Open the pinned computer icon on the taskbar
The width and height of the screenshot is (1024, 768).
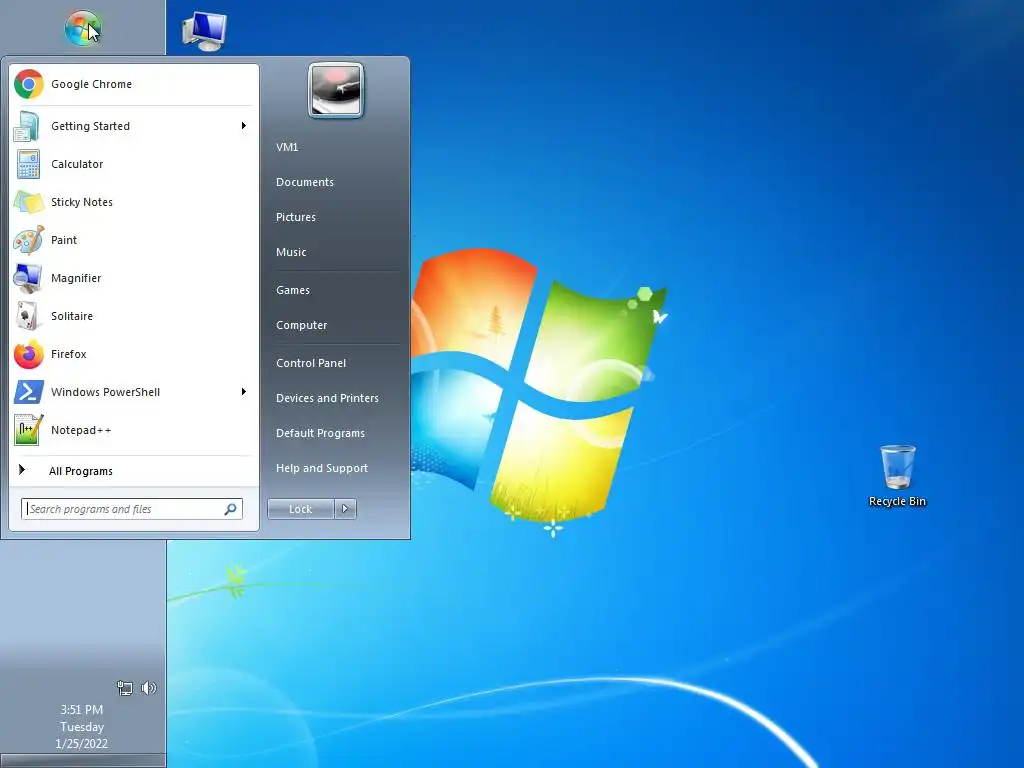click(x=204, y=31)
